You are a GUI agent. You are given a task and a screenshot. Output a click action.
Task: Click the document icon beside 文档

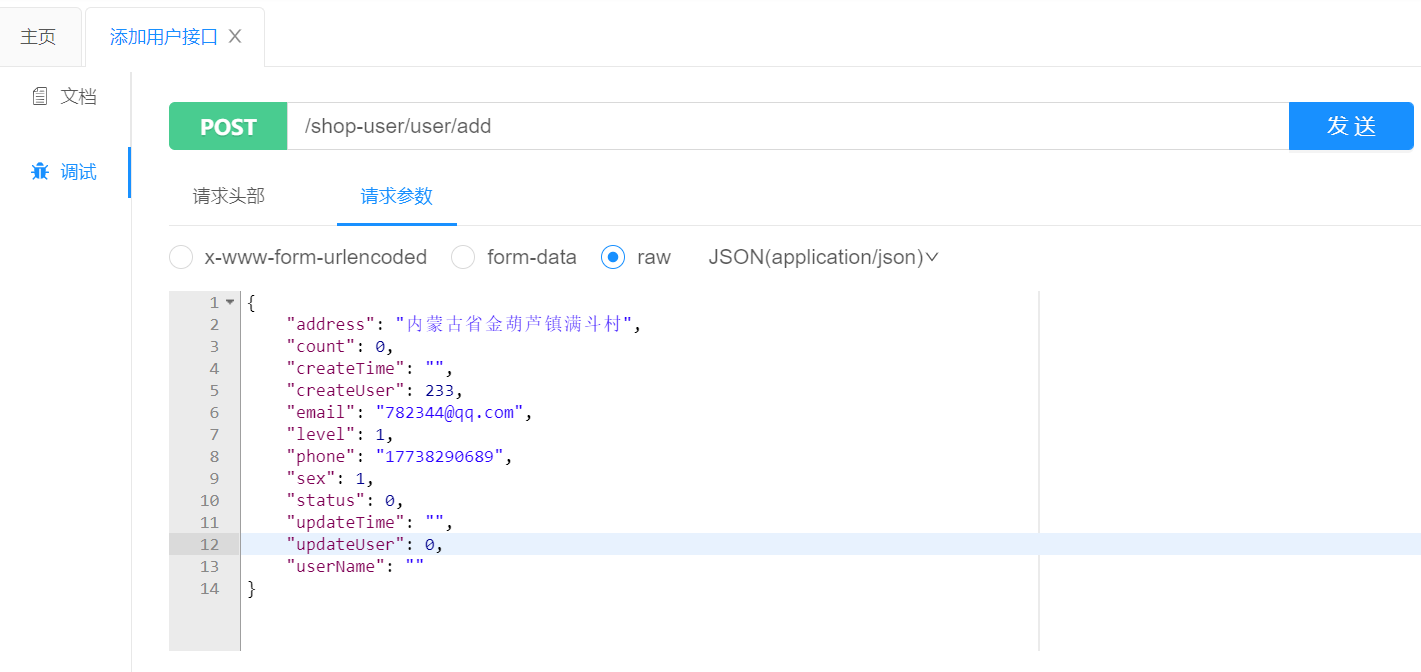pyautogui.click(x=40, y=97)
